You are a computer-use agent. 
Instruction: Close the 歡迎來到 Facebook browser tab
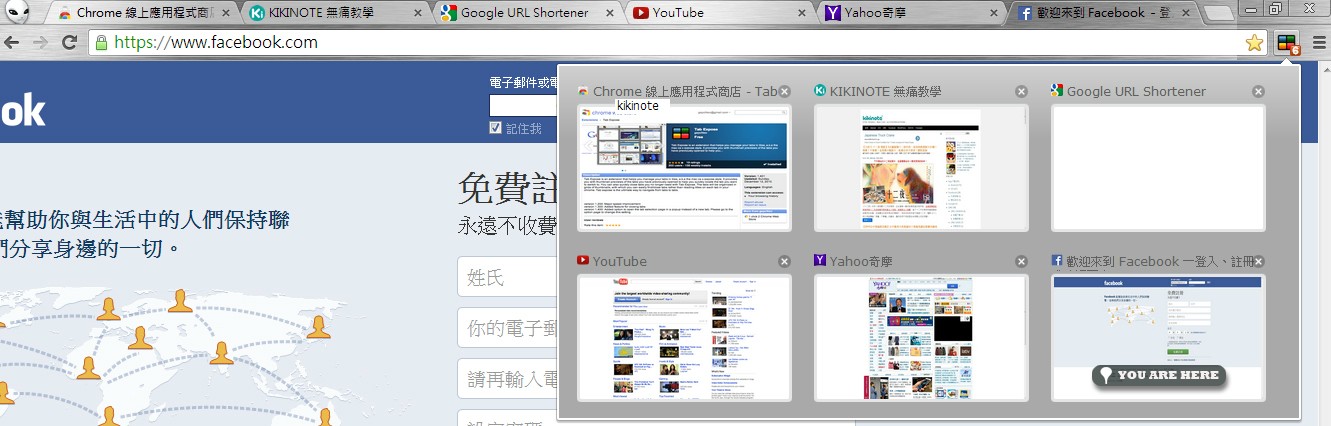(1184, 13)
